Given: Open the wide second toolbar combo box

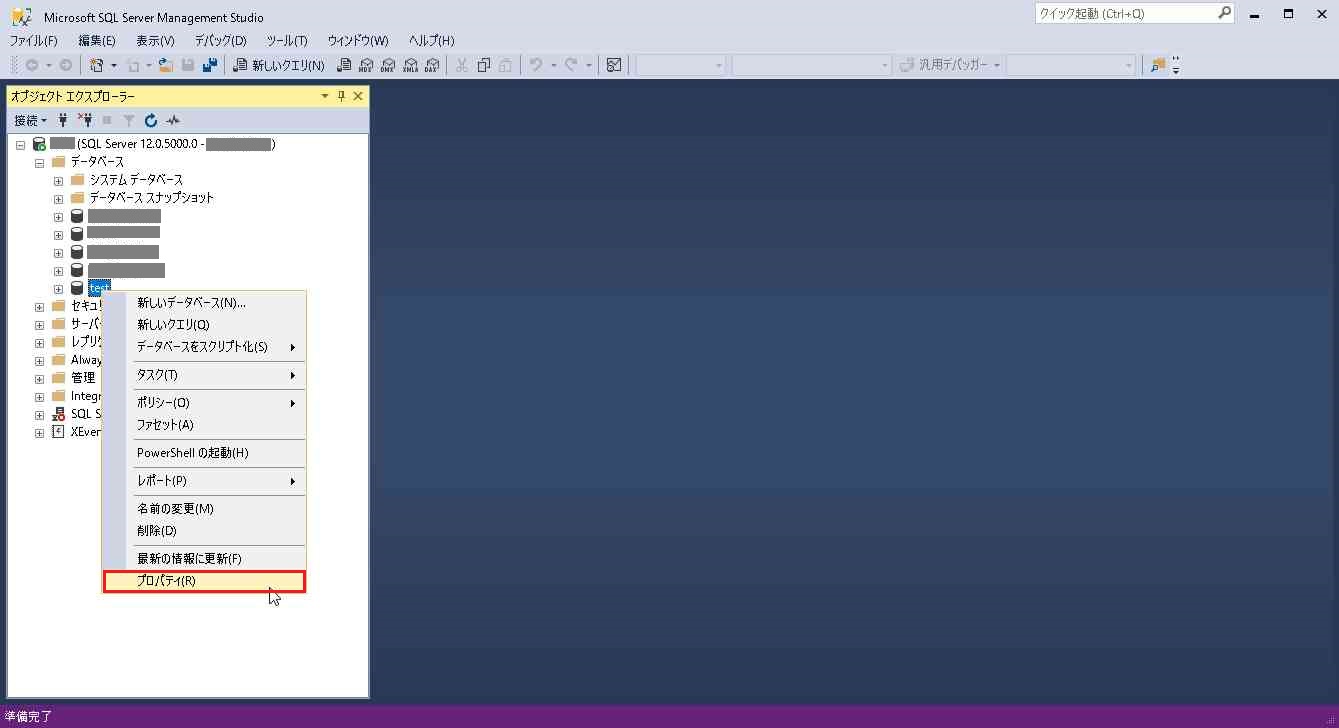Looking at the screenshot, I should pos(811,65).
